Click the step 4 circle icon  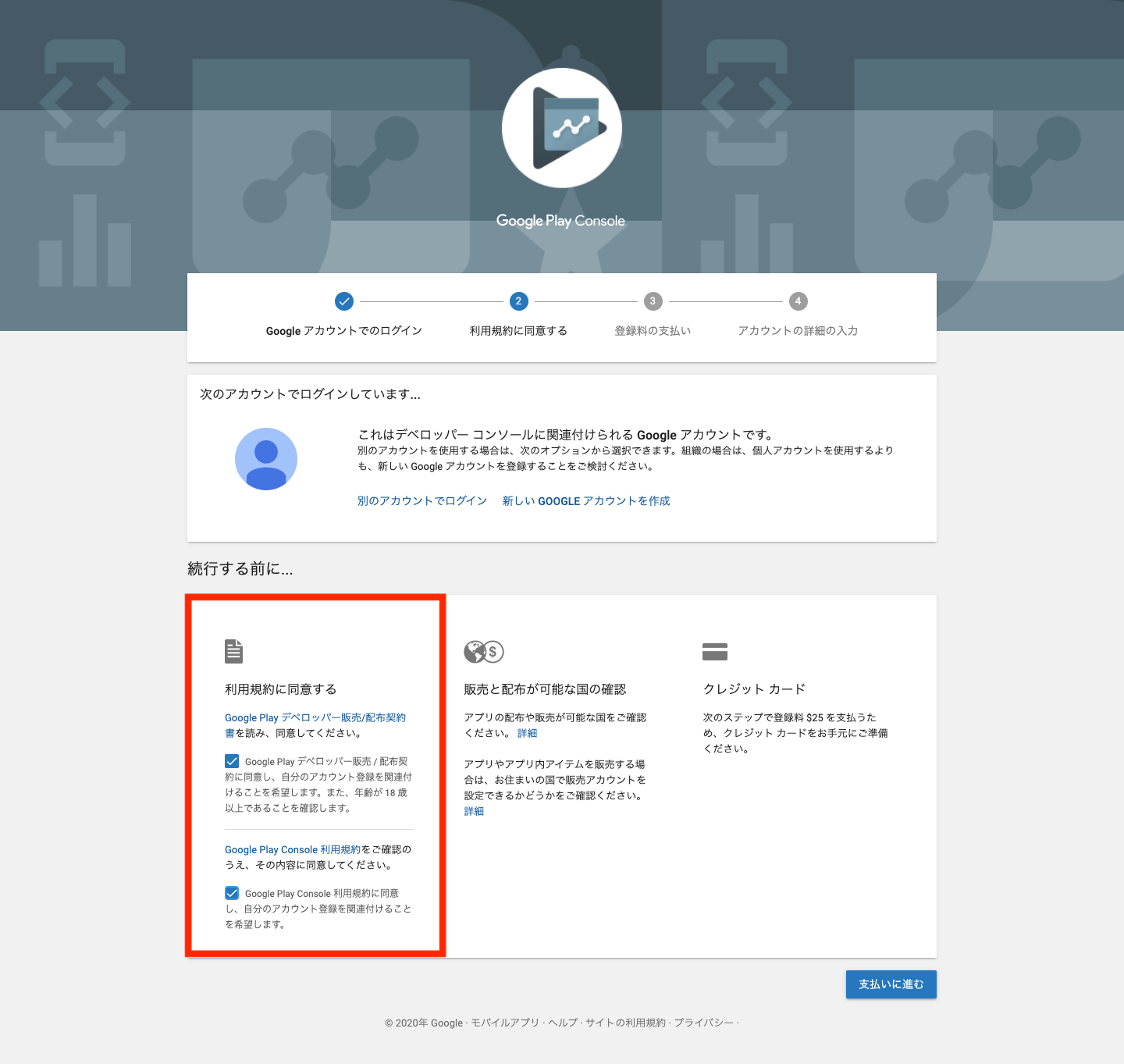(x=798, y=301)
